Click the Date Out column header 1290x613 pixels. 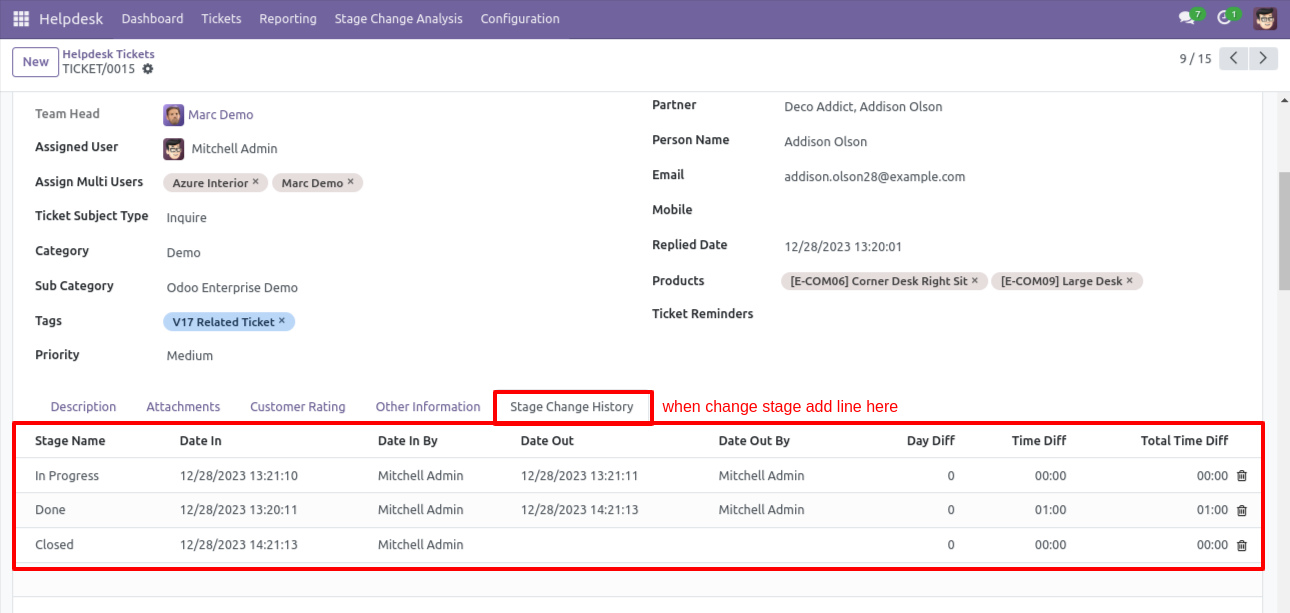pos(547,441)
